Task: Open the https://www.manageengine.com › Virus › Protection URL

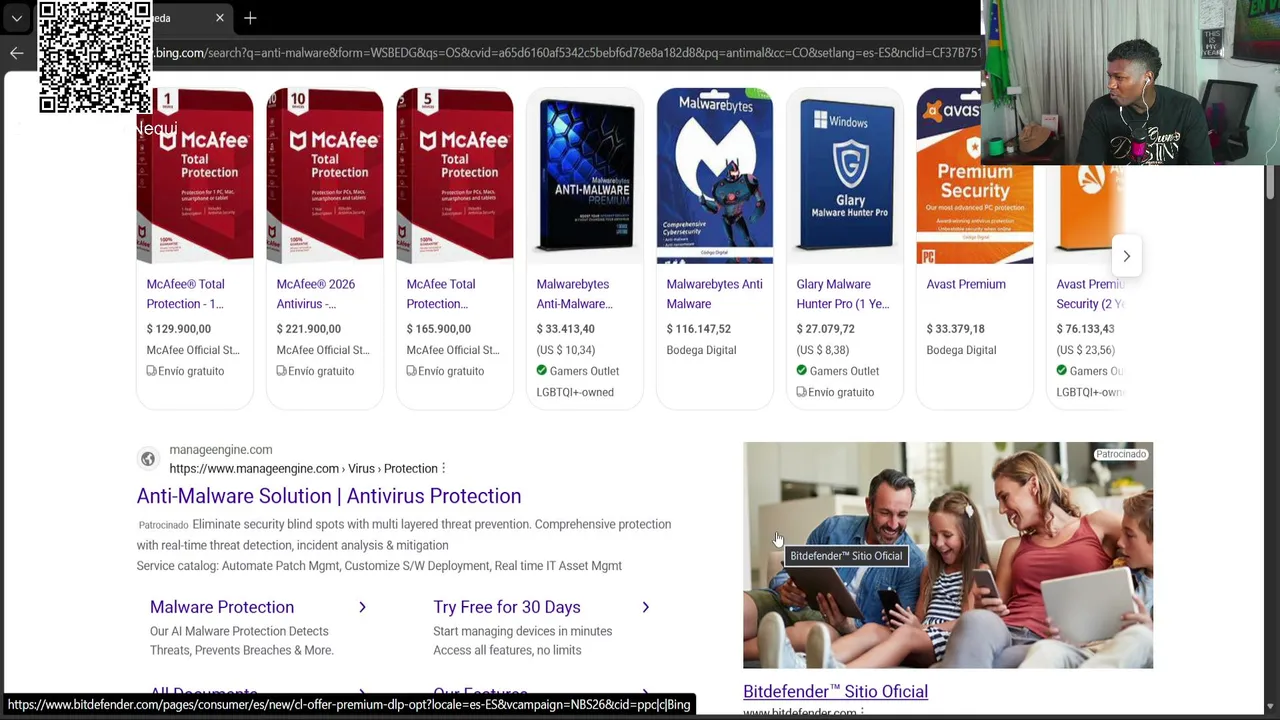Action: (304, 469)
